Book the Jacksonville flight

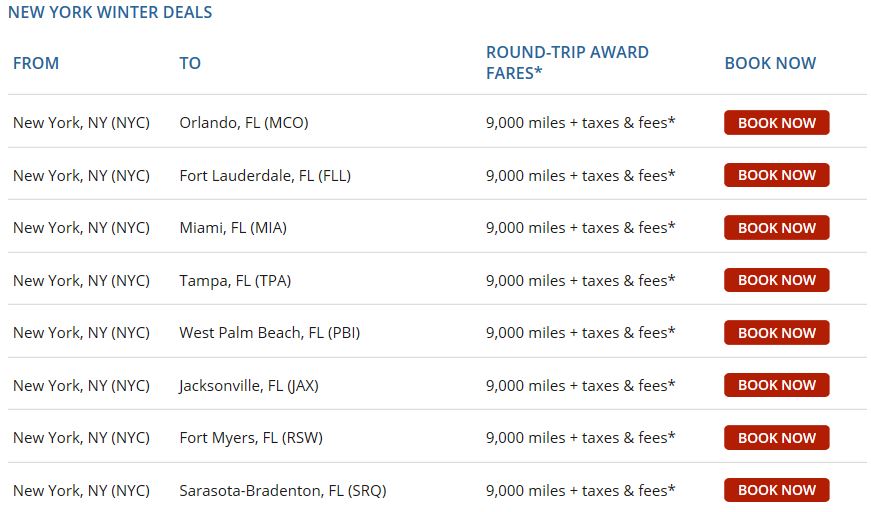(x=776, y=385)
